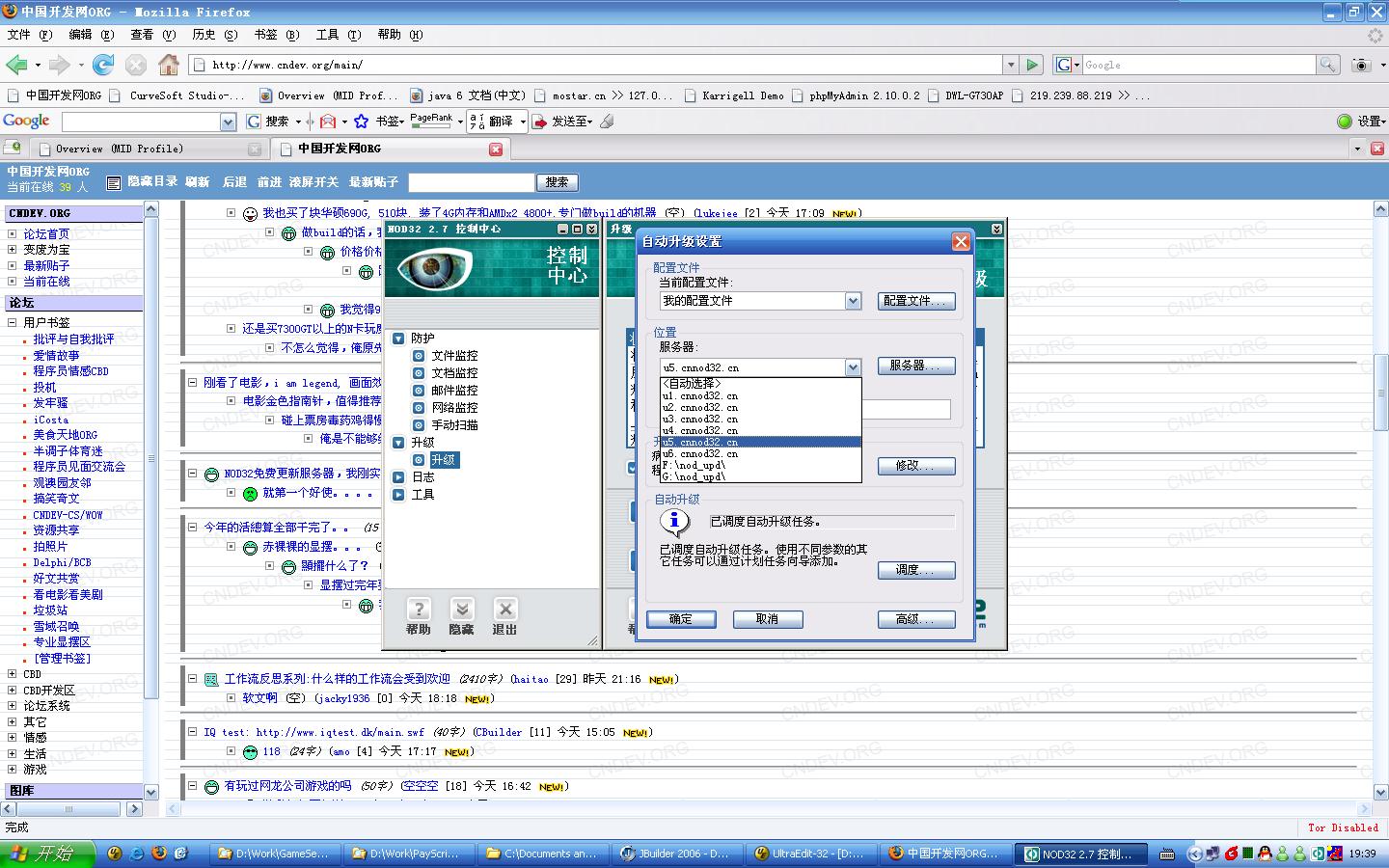
Task: Click the info bubble icon in 自动升级 section
Action: 675,522
